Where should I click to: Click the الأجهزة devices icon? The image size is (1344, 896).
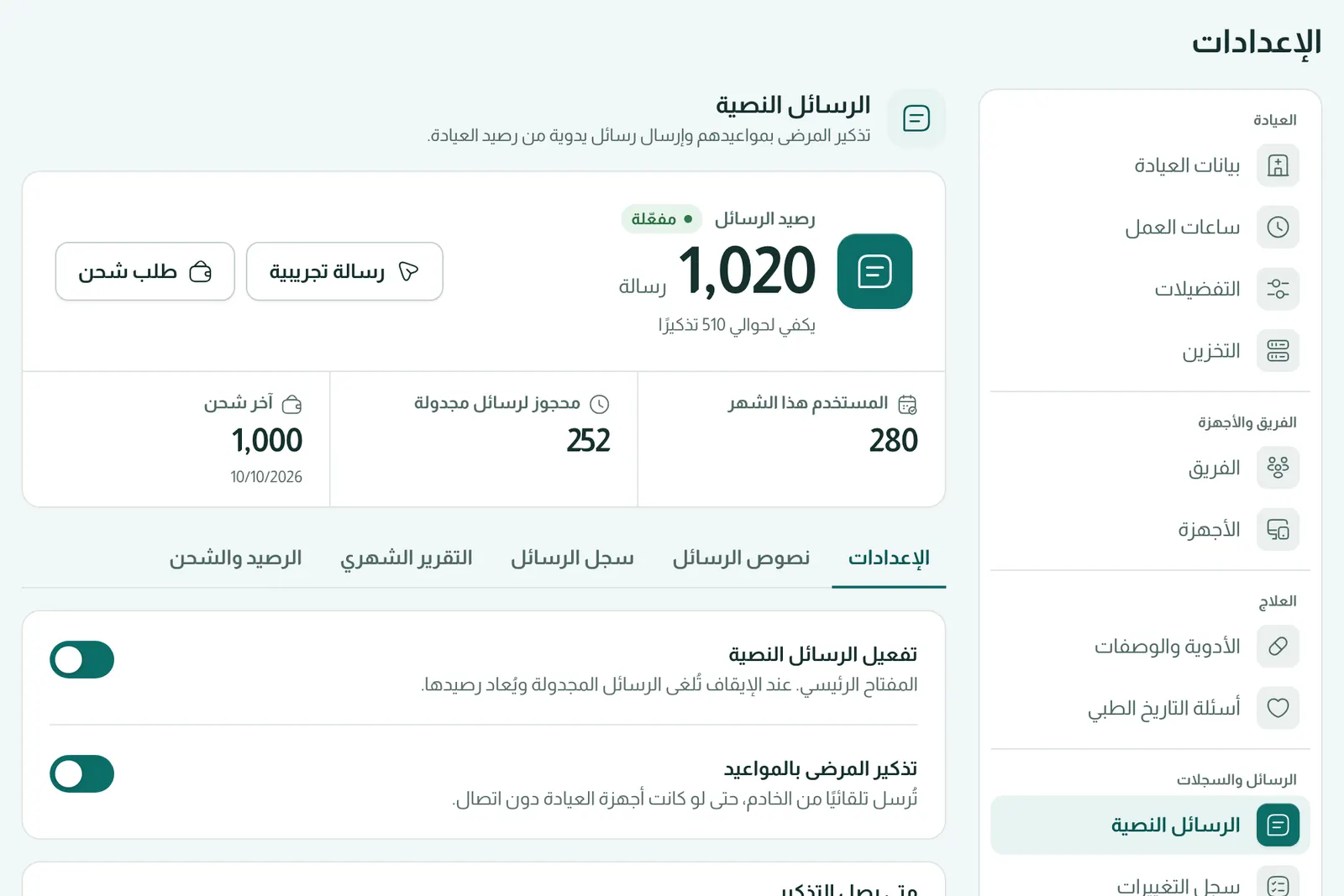(1278, 529)
